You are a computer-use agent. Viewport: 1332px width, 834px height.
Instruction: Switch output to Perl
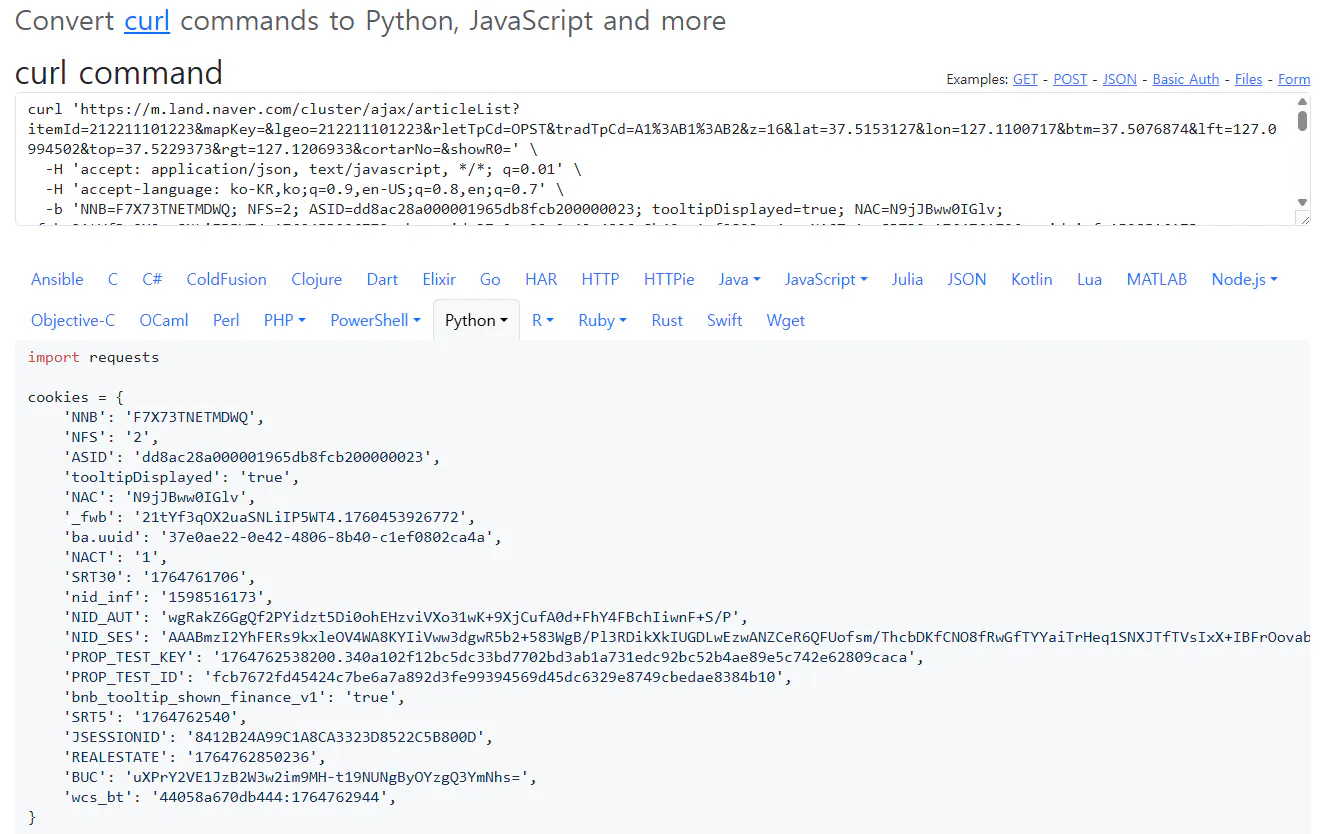point(226,320)
